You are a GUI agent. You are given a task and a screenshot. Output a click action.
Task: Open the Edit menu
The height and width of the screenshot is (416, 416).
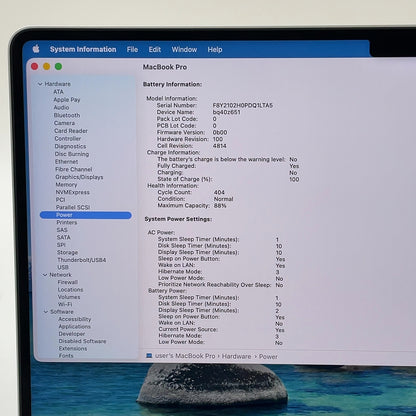pos(155,49)
